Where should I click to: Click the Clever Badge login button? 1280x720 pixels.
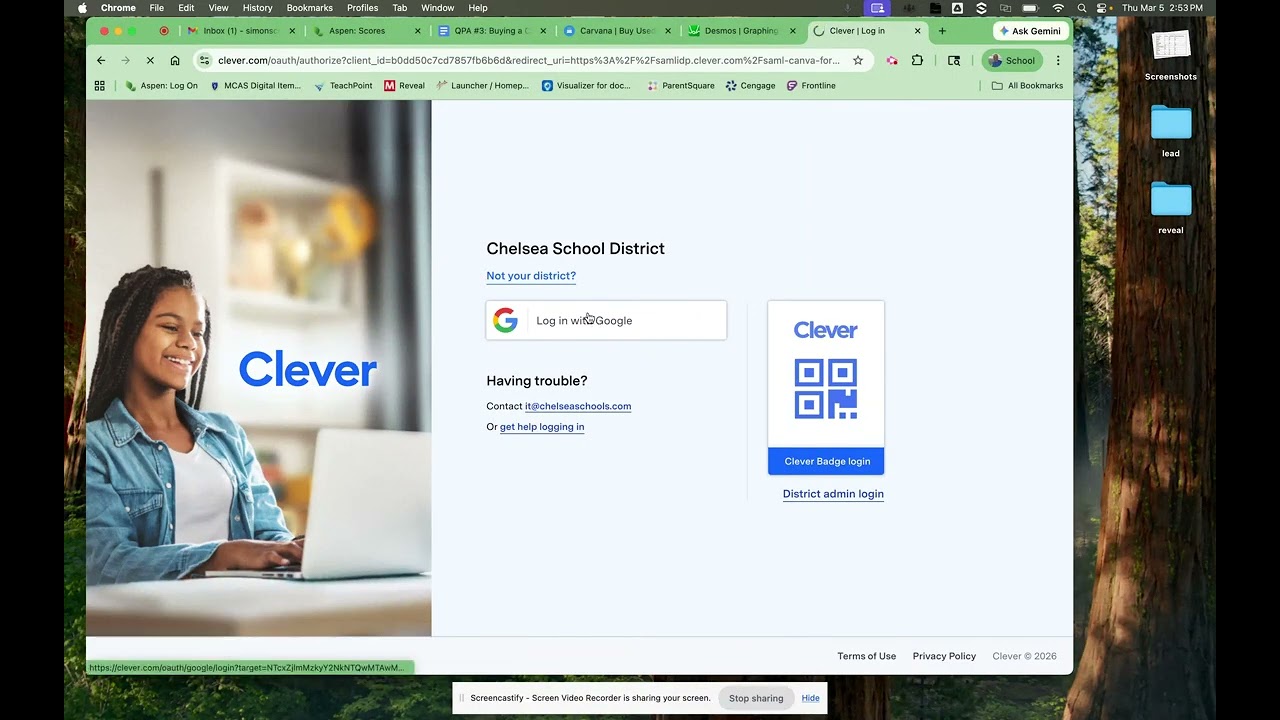pos(826,461)
